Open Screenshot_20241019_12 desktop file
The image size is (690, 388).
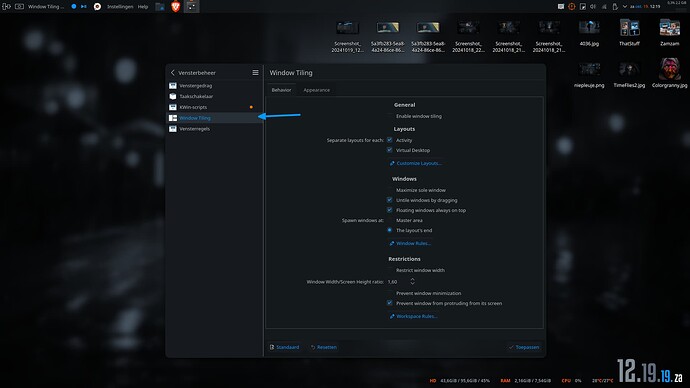348,36
